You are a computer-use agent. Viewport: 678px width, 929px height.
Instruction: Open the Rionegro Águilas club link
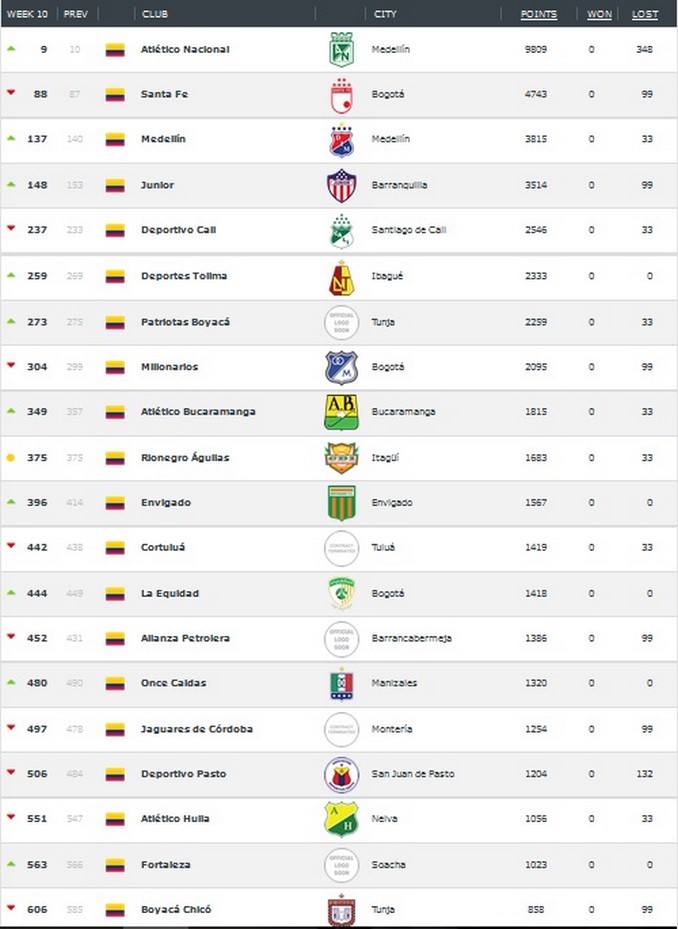click(x=185, y=457)
